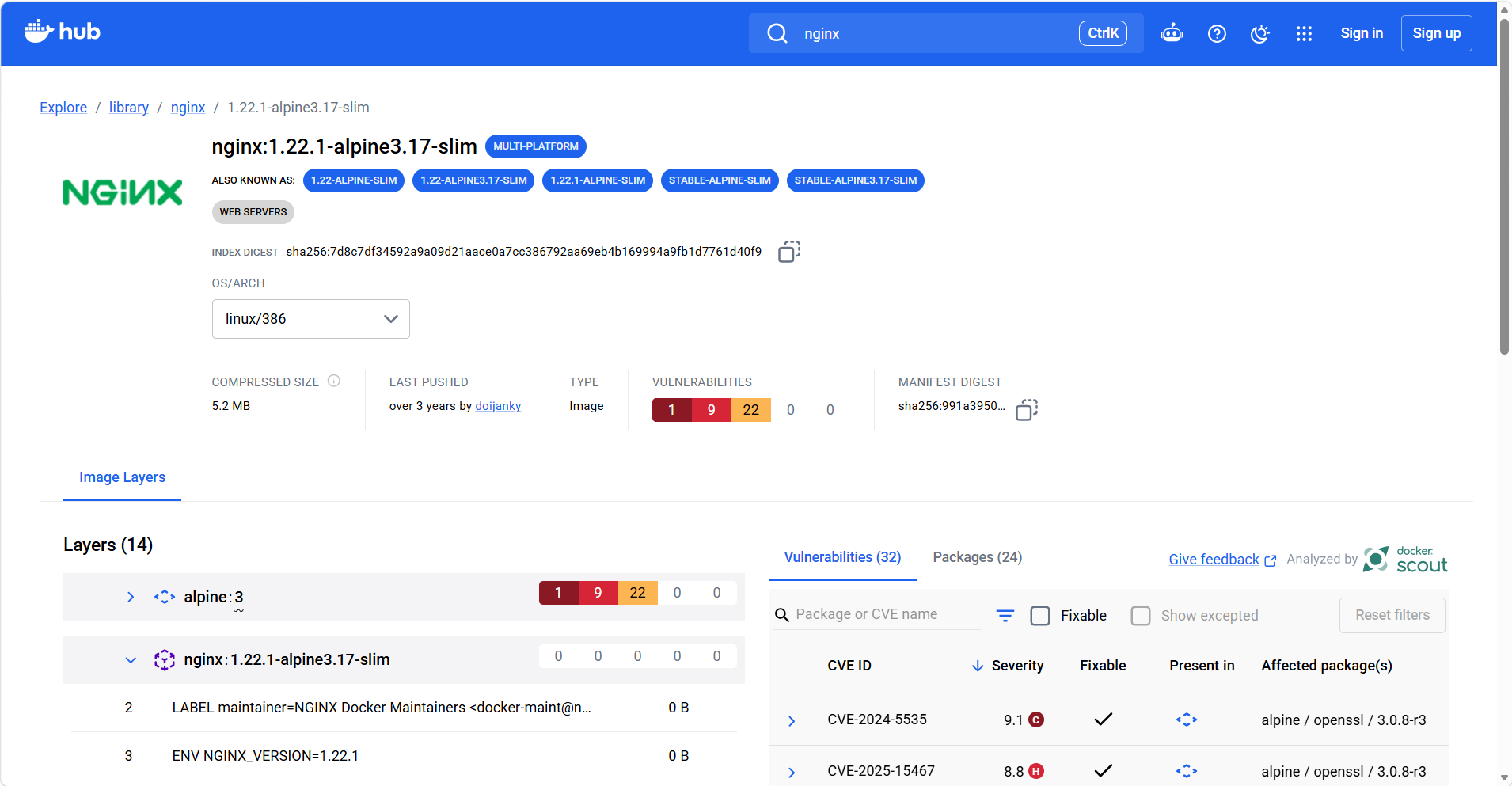
Task: Click the magnifier icon in CVE search
Action: (782, 615)
